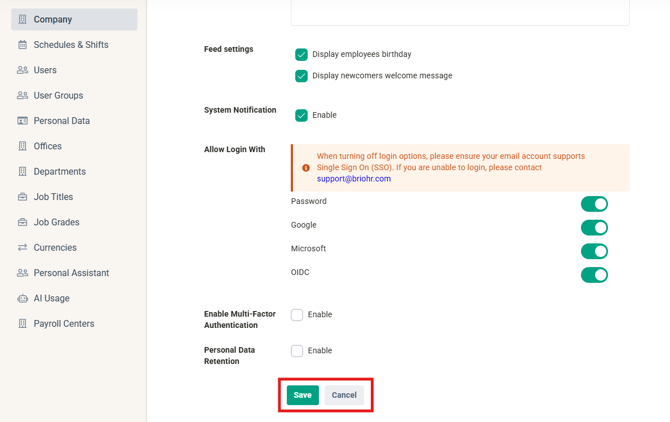Switch off the OIDC login toggle
Image resolution: width=670 pixels, height=422 pixels.
[594, 275]
